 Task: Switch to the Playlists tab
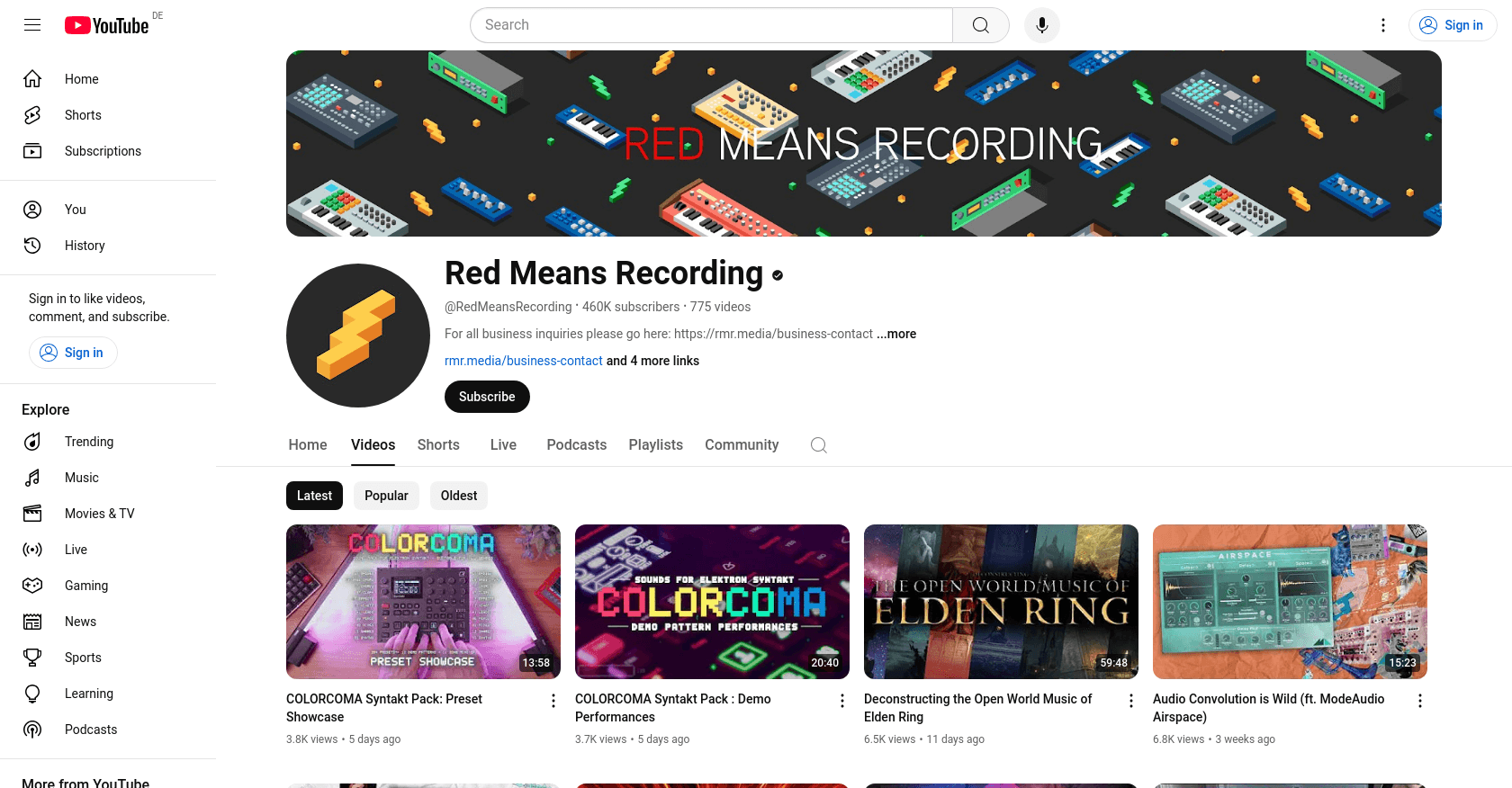(656, 445)
